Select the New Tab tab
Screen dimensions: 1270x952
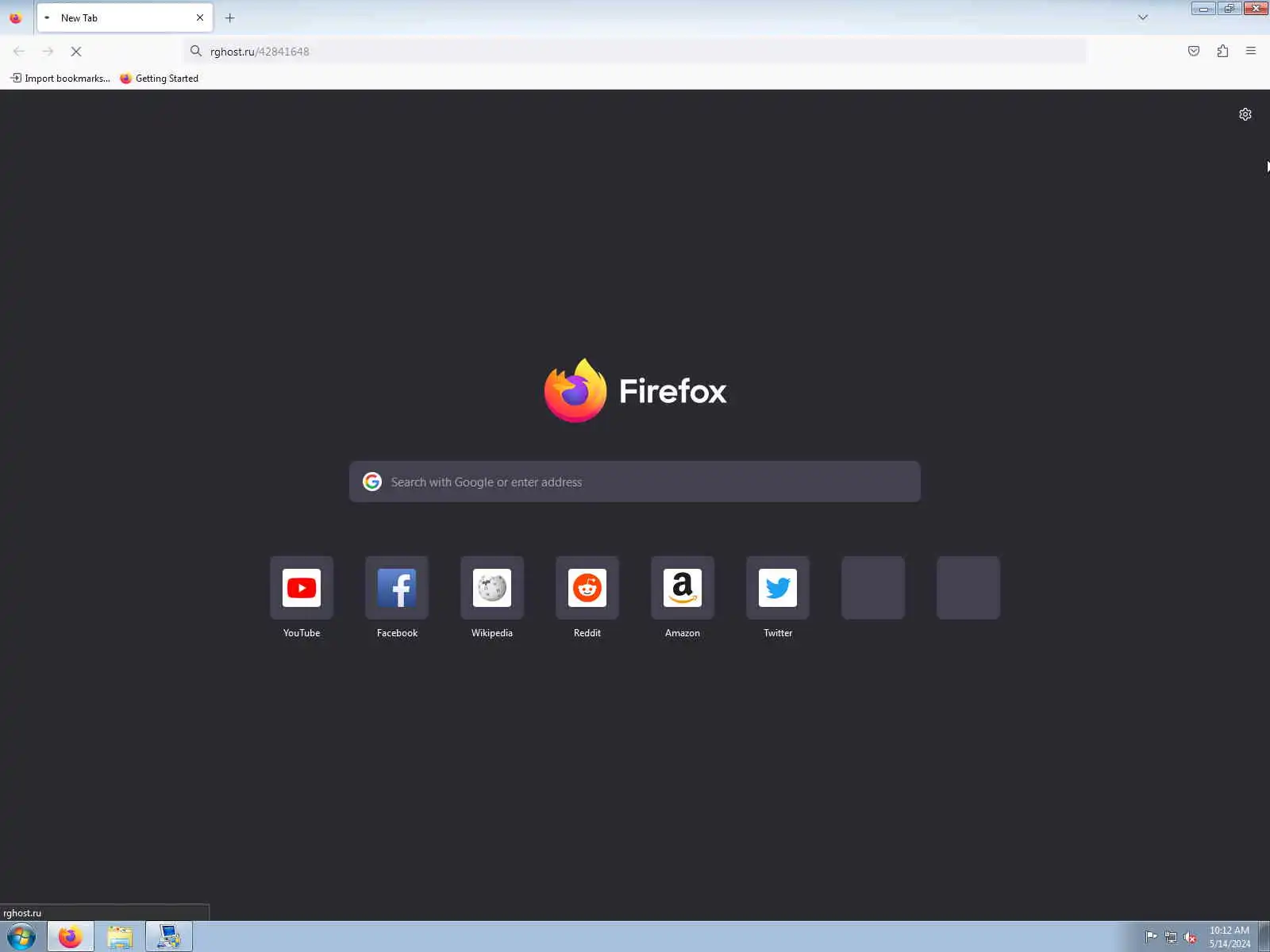tap(125, 17)
